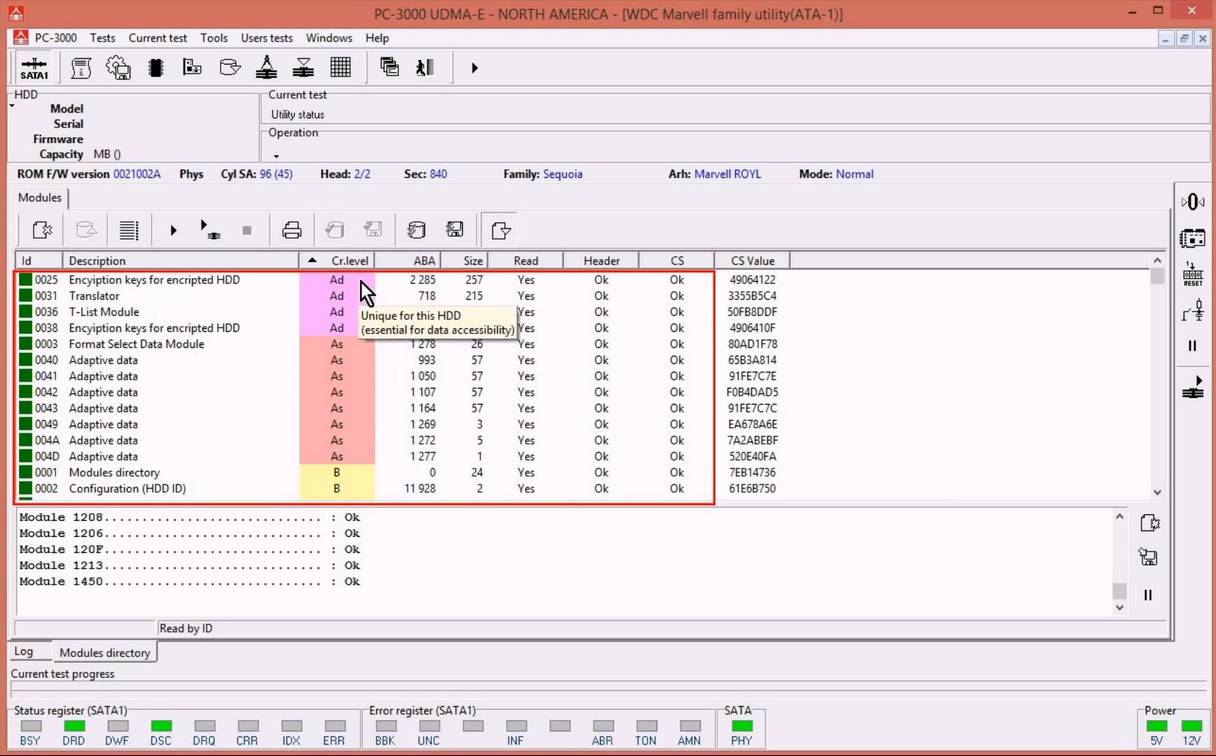Screen dimensions: 1216x756
Task: Click the exit running-man toolbar icon
Action: click(425, 68)
